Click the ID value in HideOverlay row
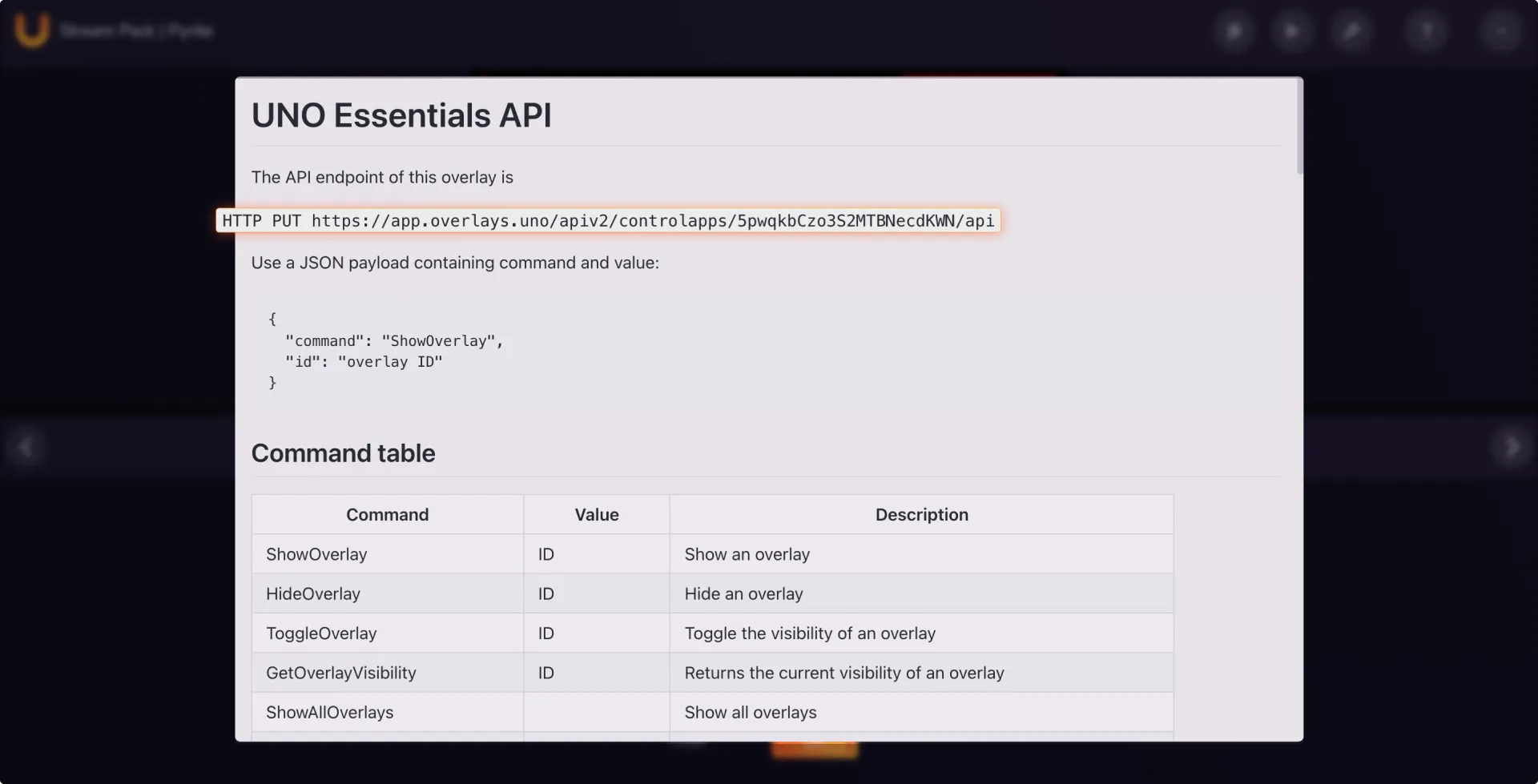Screen dimensions: 1538x784 (546, 593)
